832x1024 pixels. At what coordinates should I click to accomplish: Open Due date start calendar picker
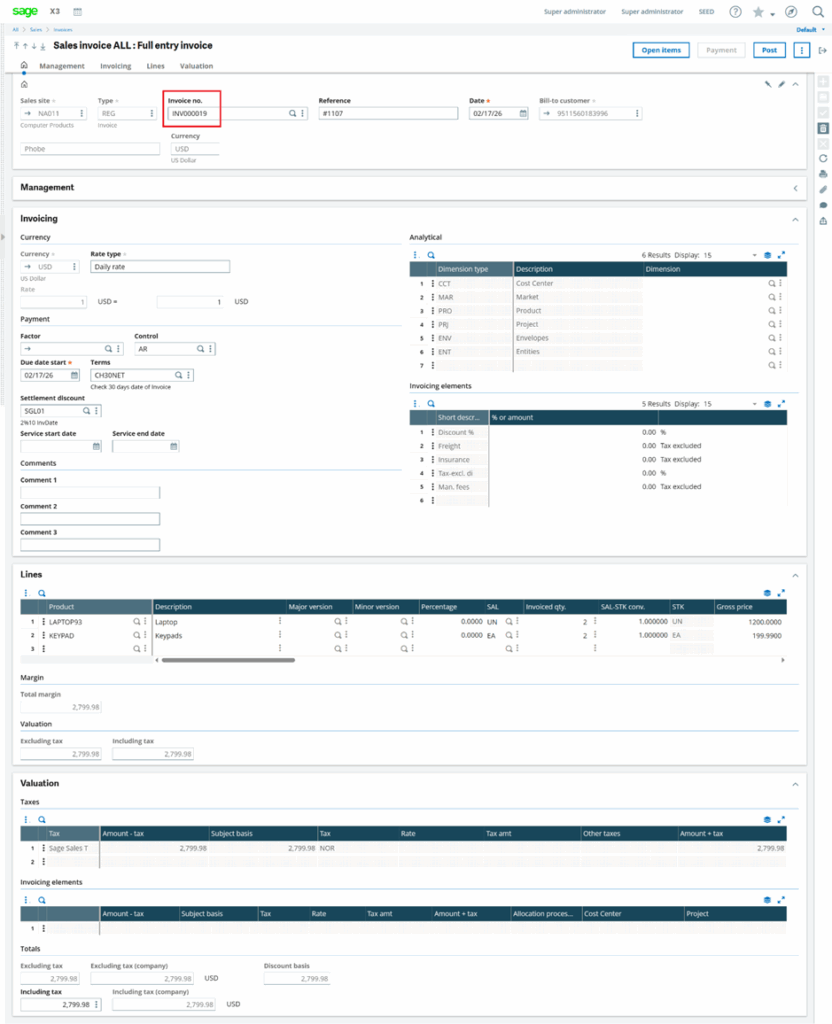click(74, 375)
